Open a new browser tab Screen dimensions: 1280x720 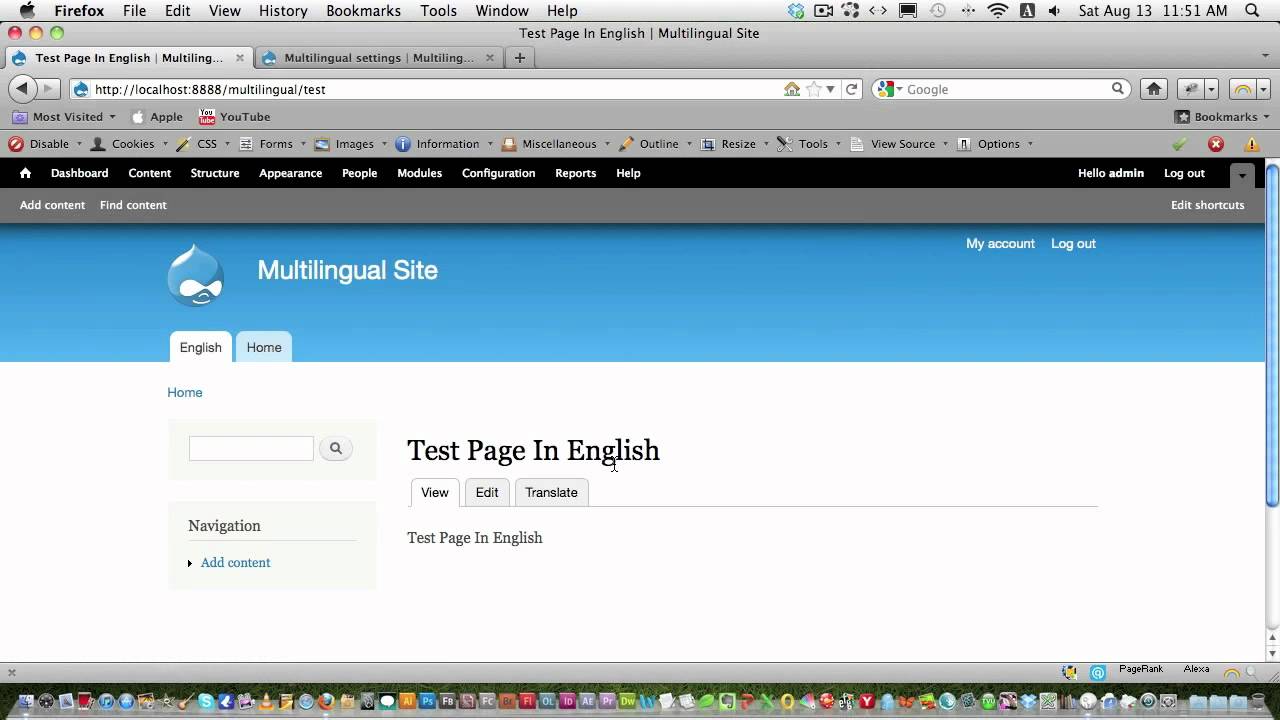coord(519,58)
